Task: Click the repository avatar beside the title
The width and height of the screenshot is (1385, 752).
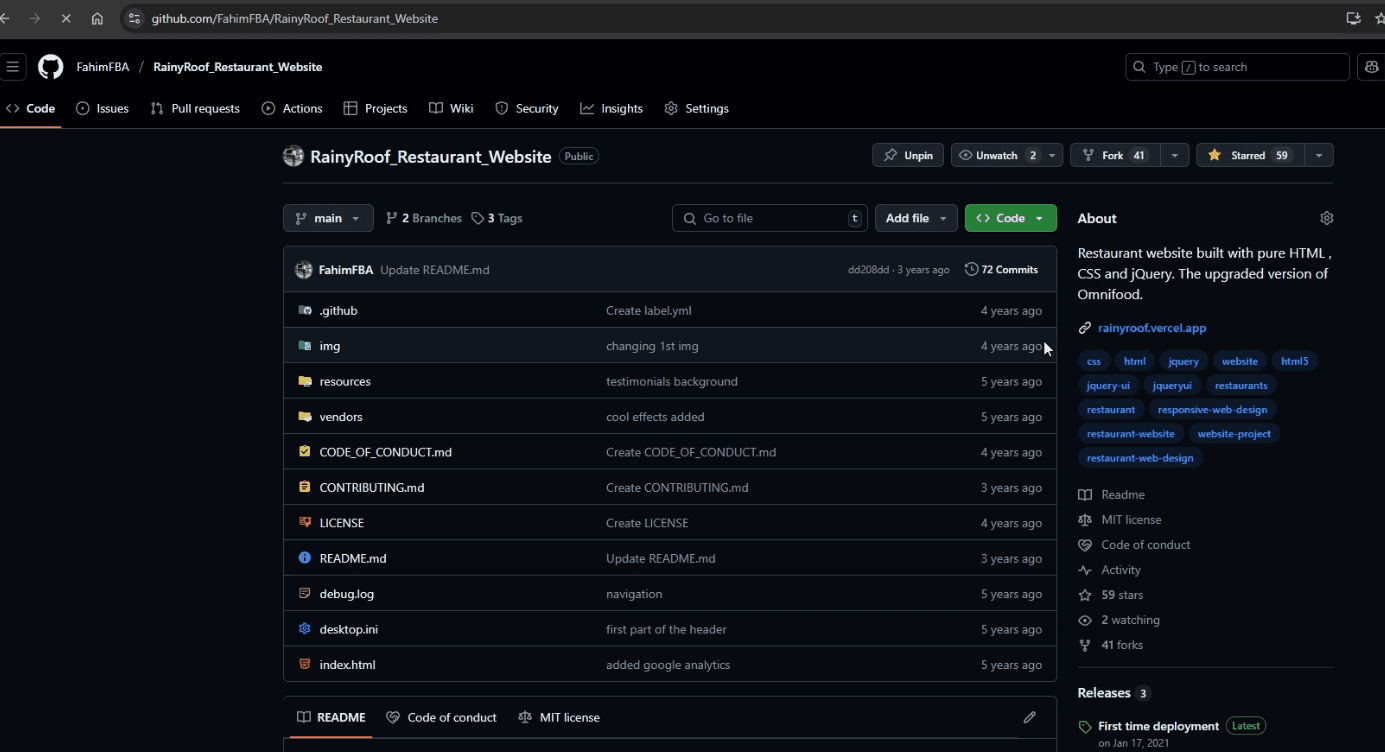Action: pyautogui.click(x=293, y=156)
